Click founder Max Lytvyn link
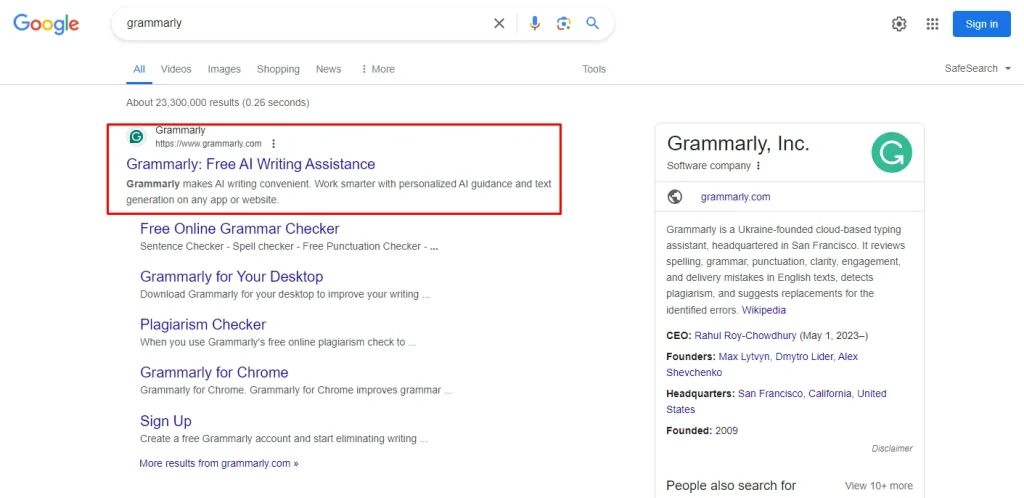 click(x=744, y=357)
